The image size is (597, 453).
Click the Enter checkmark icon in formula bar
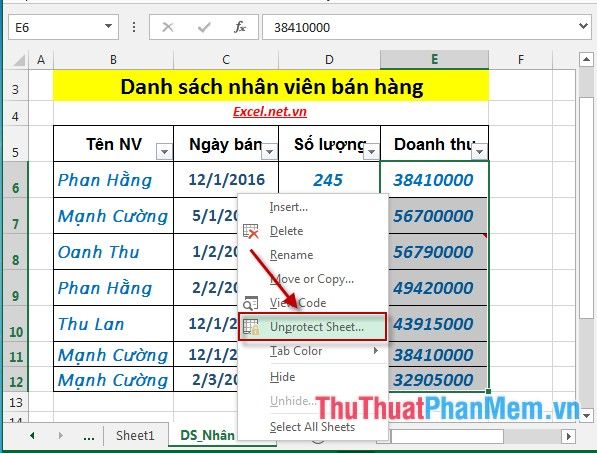[204, 27]
